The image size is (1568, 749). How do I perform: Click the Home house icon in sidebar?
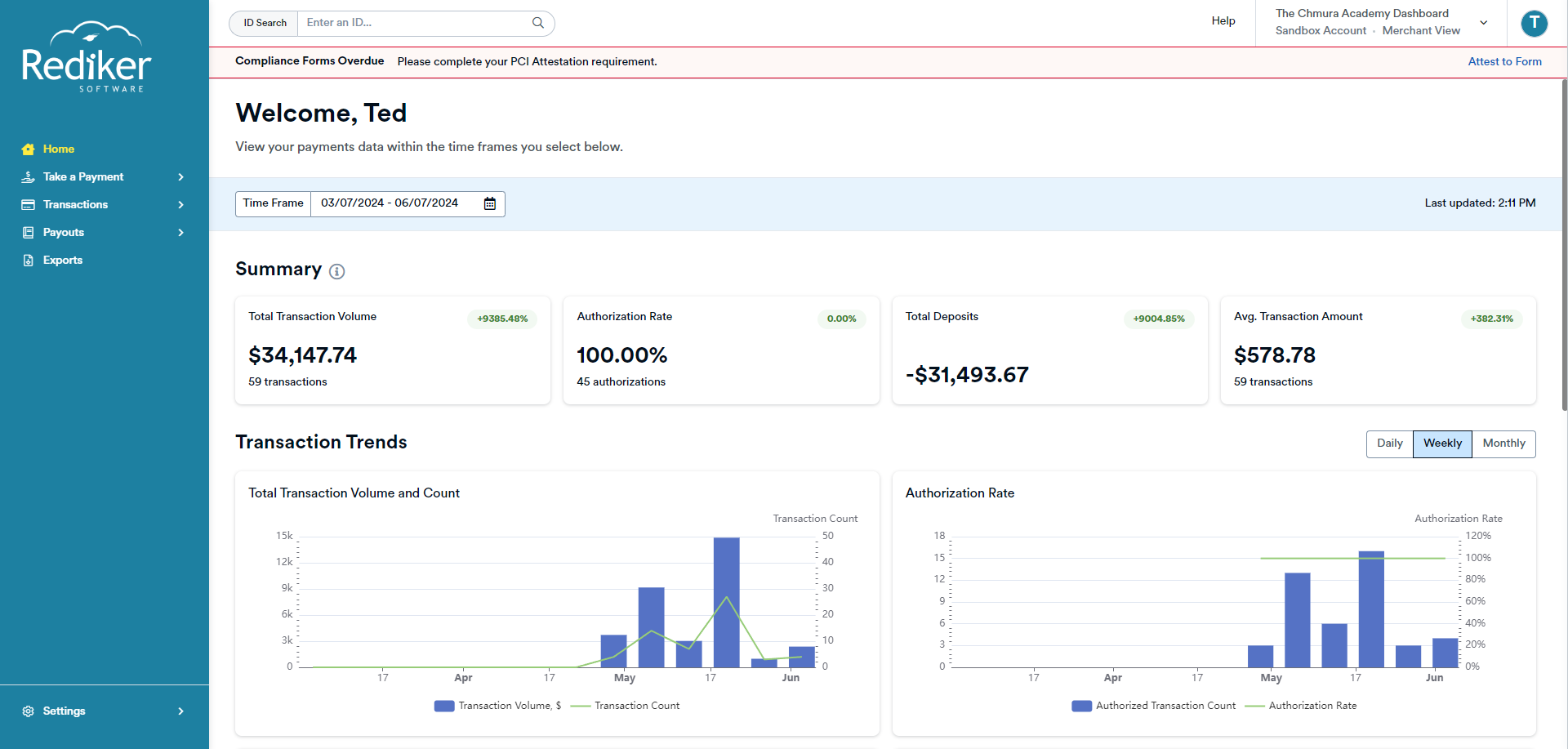coord(28,149)
